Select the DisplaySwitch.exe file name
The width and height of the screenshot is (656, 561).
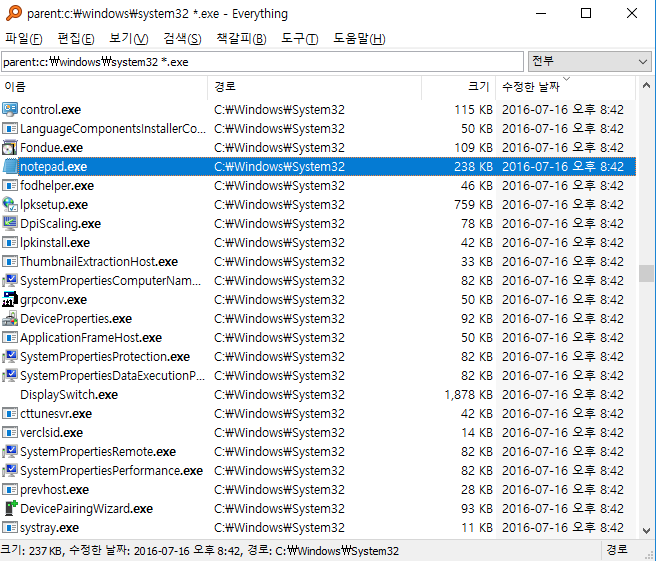pos(69,394)
